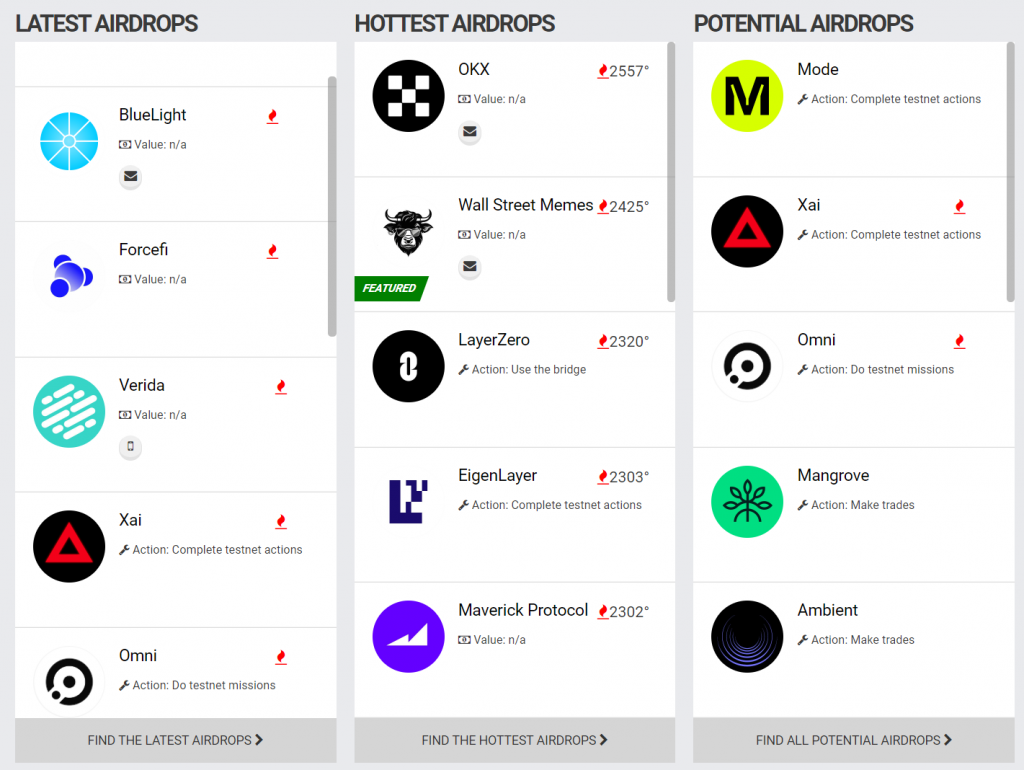Click the Latest Airdrops list scrollbar
This screenshot has width=1024, height=770.
[332, 206]
